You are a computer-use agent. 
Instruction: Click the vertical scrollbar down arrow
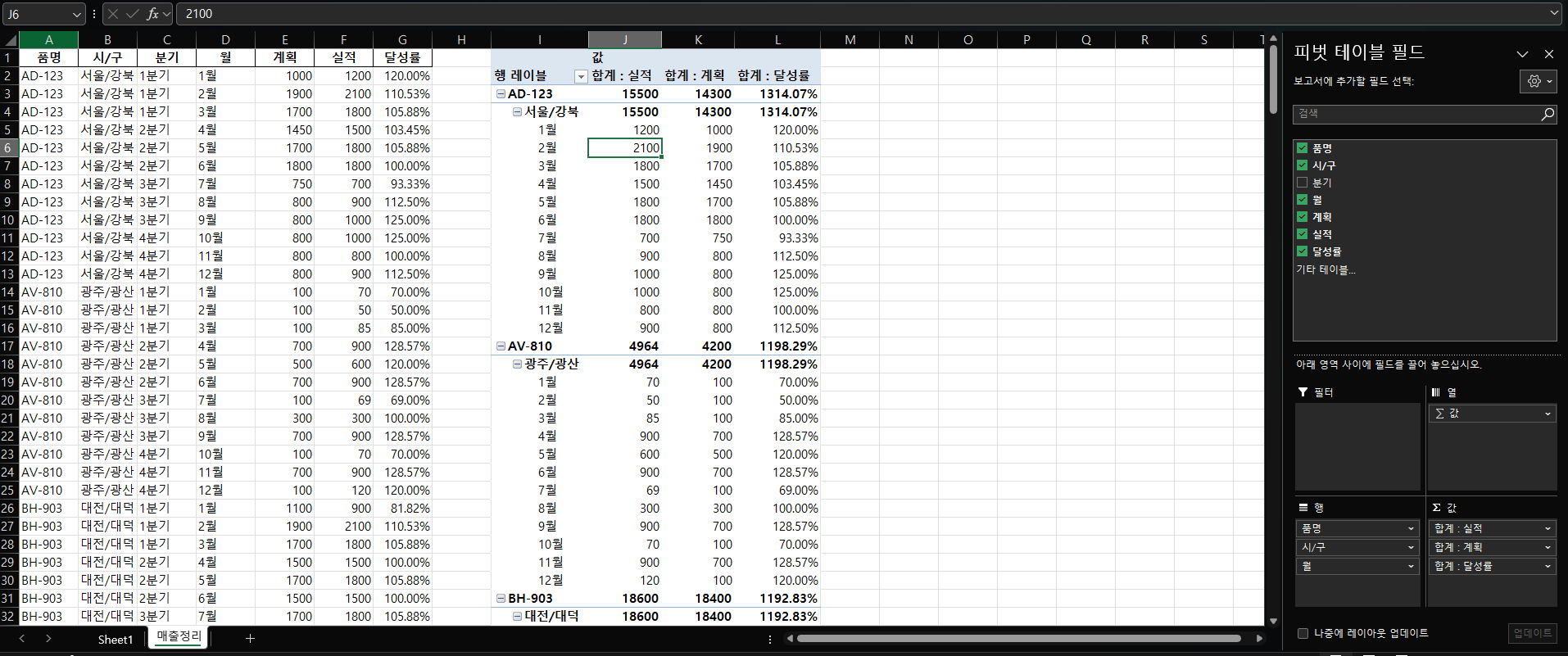click(1273, 621)
